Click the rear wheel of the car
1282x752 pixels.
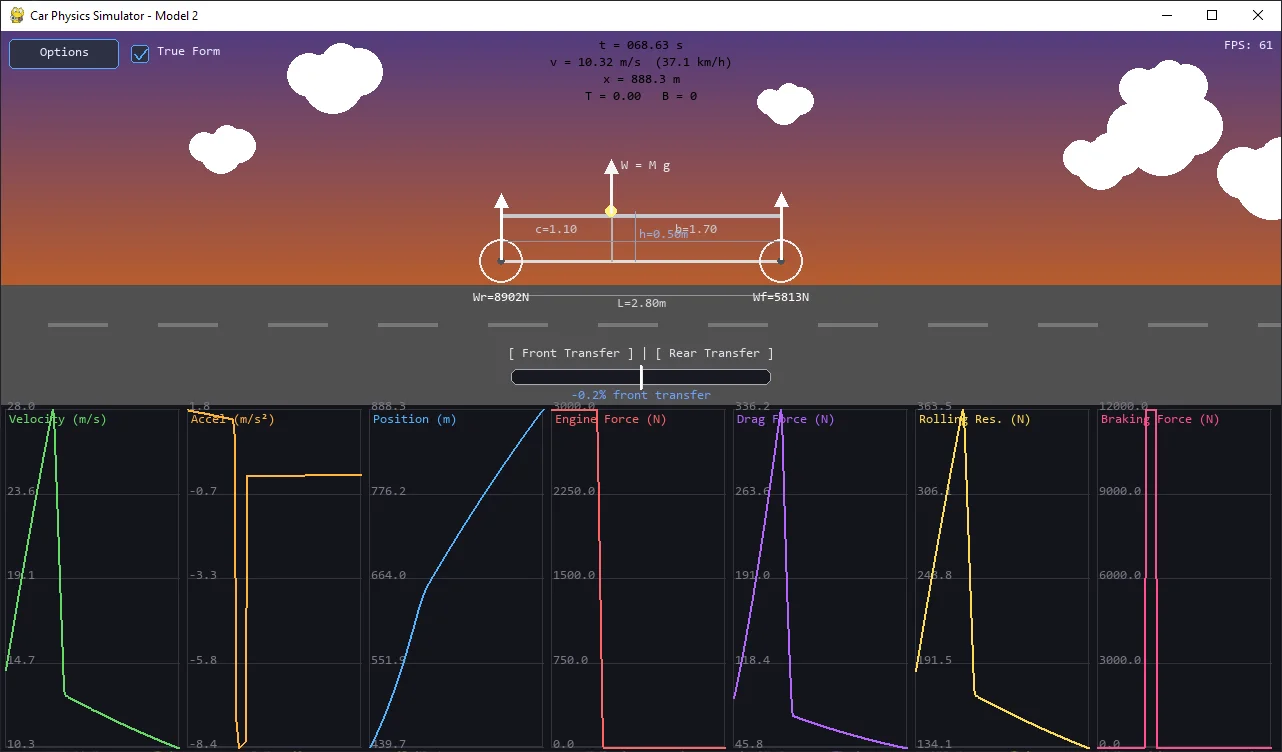(501, 261)
